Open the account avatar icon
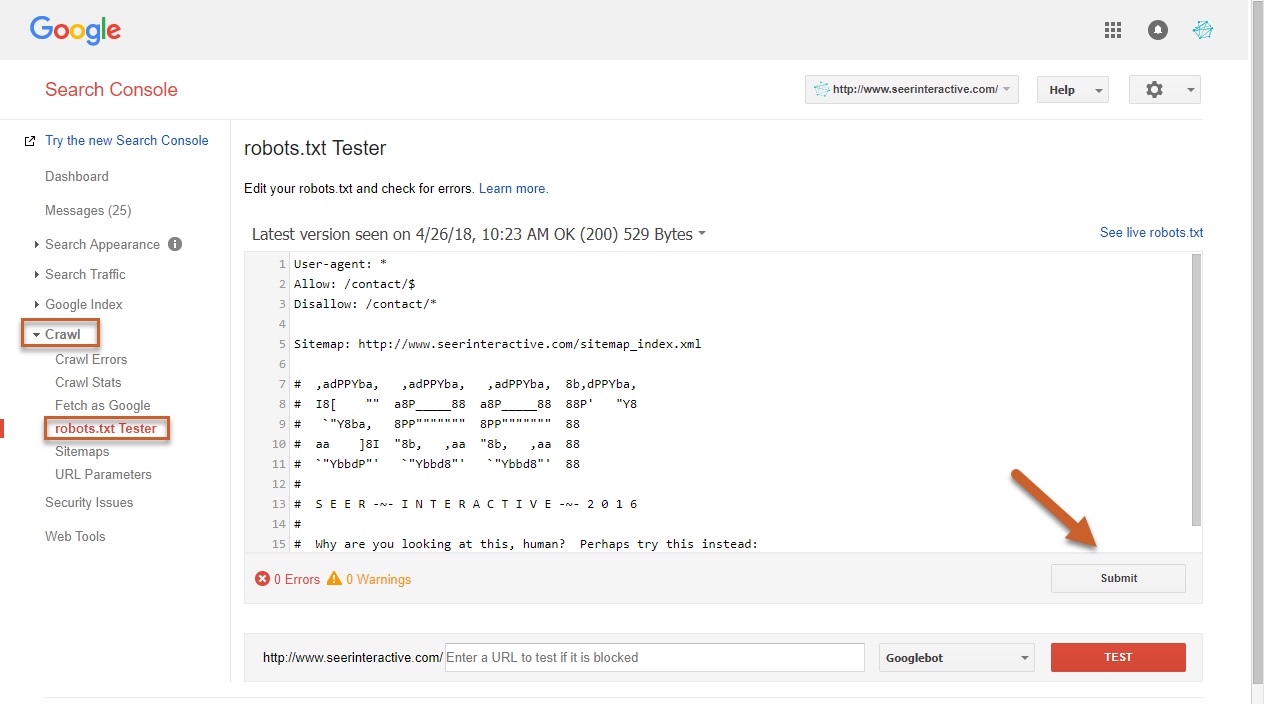Viewport: 1264px width, 704px height. [x=1203, y=30]
